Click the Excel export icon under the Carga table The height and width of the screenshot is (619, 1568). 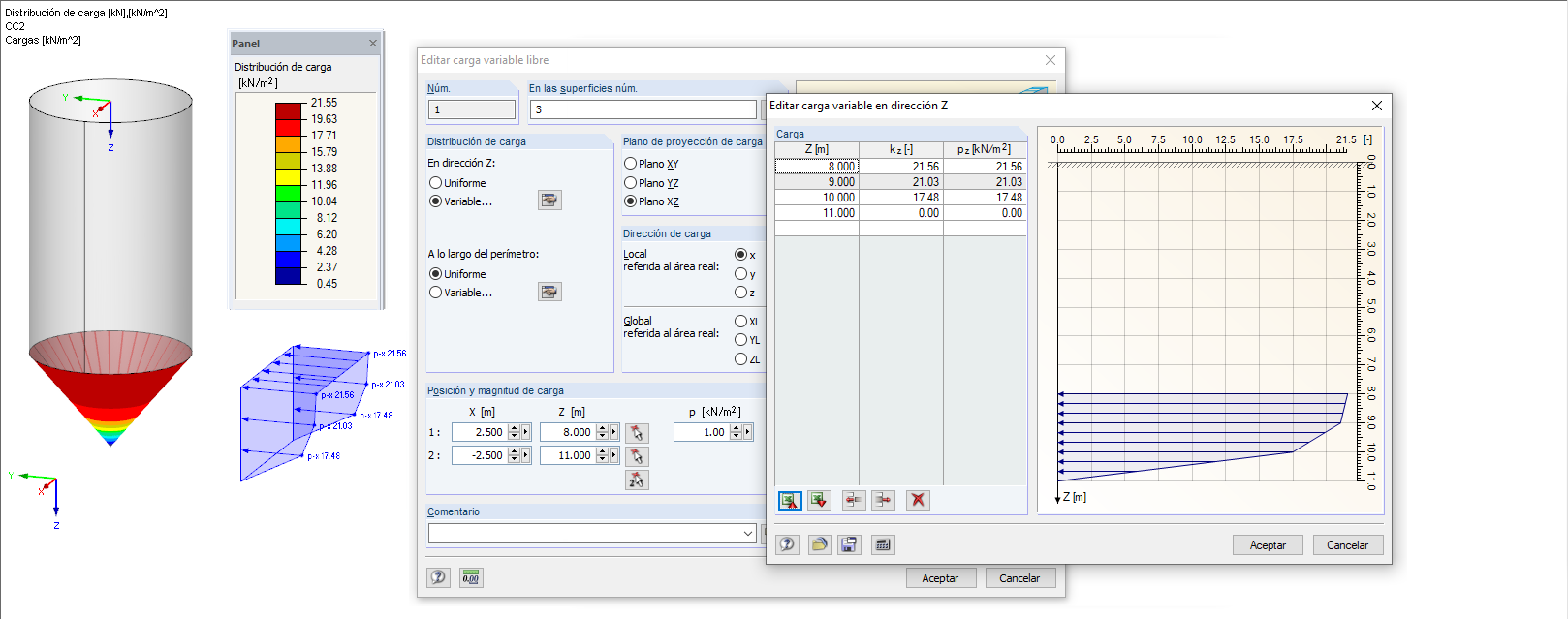pos(819,500)
